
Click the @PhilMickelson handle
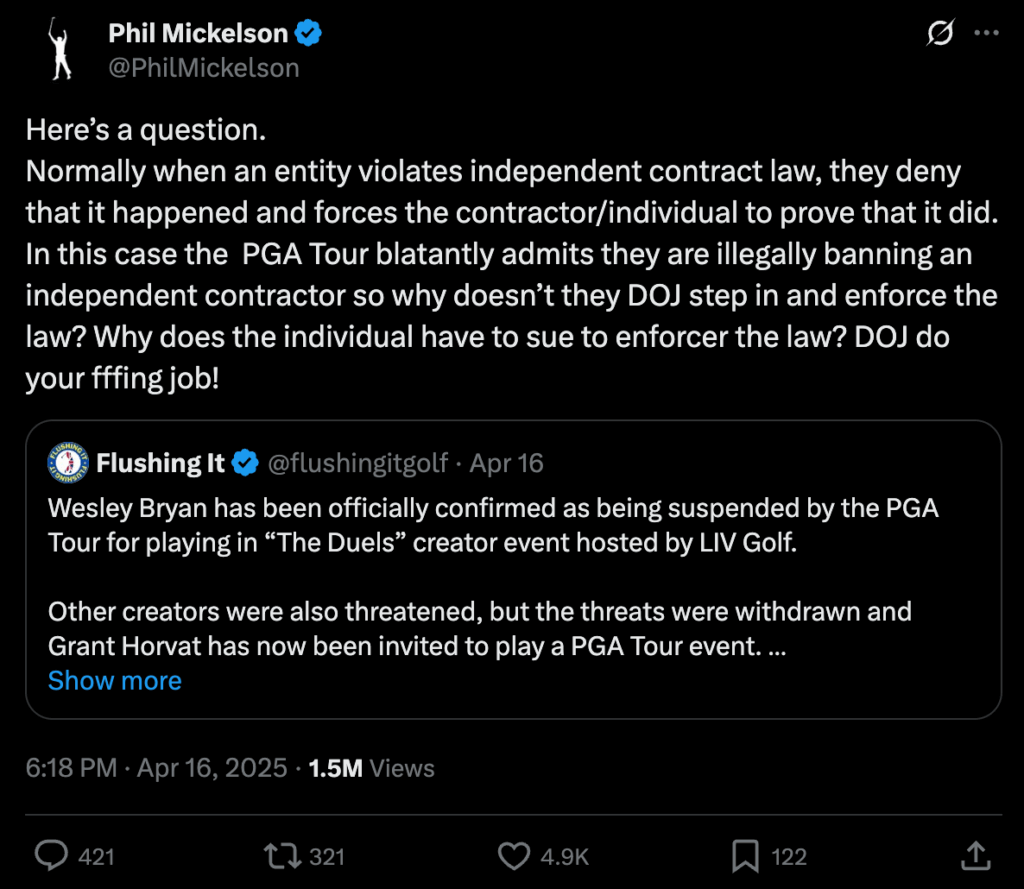tap(204, 68)
